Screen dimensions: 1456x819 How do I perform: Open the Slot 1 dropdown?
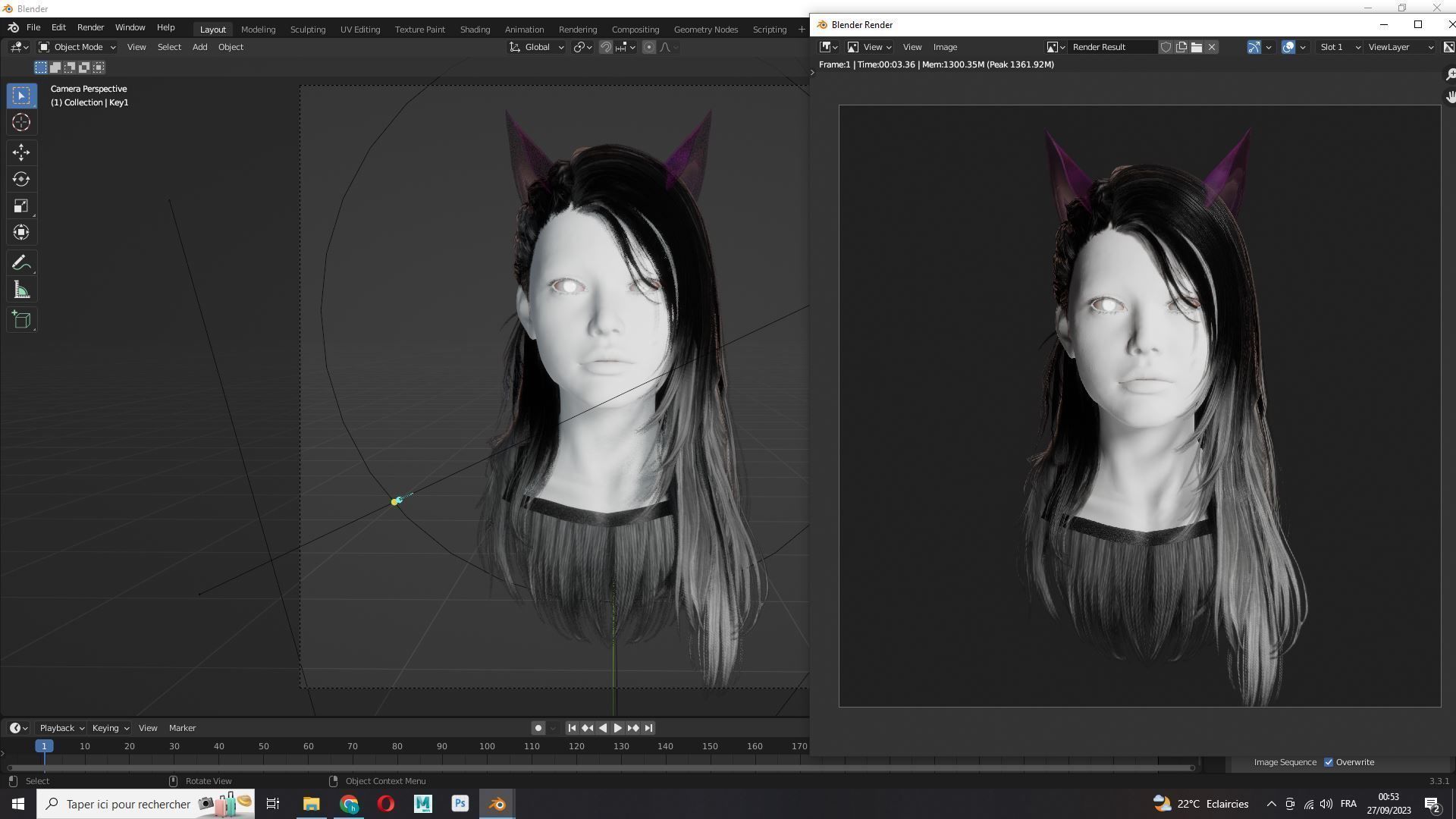tap(1339, 47)
